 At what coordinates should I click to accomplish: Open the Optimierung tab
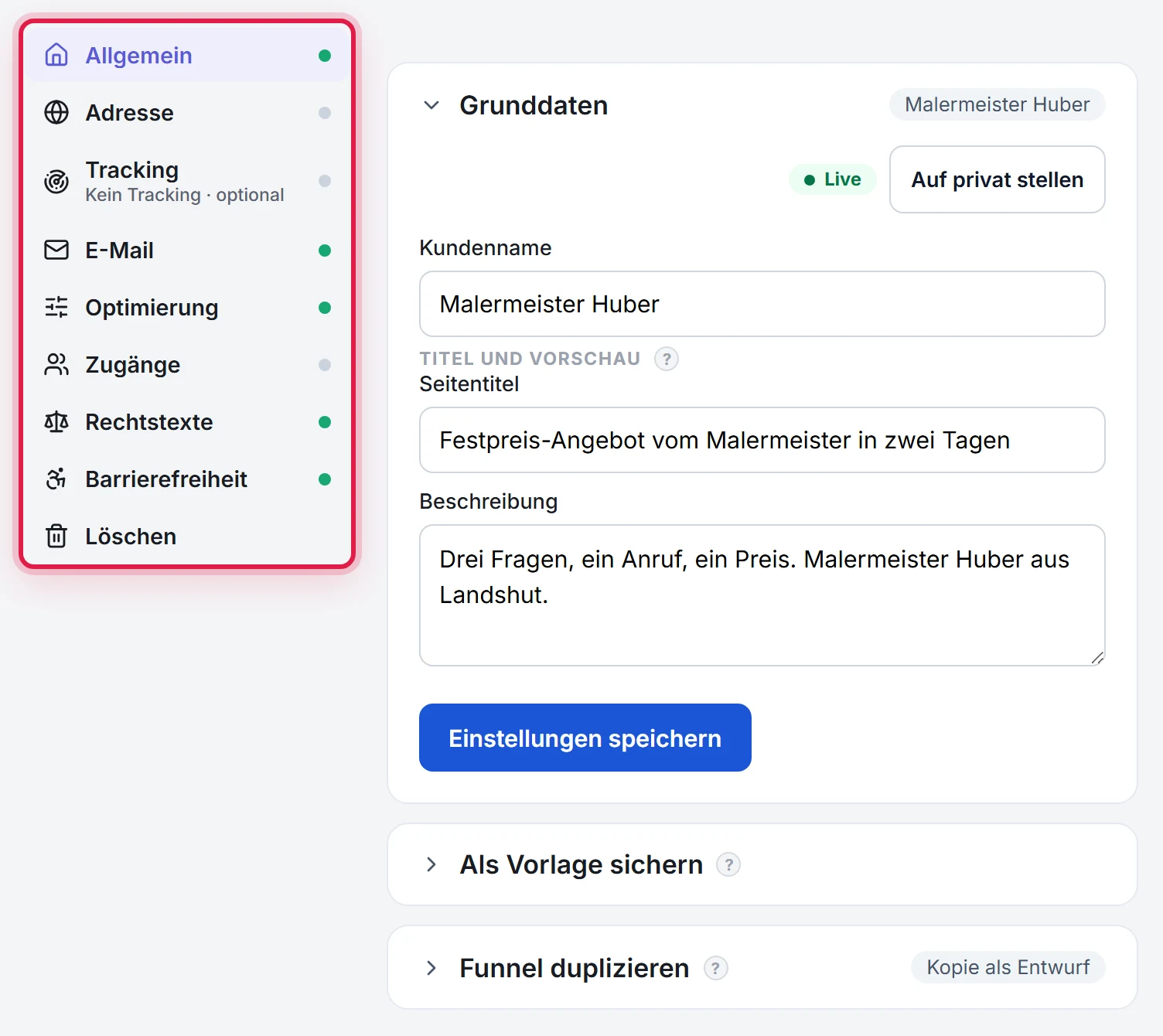[x=188, y=307]
